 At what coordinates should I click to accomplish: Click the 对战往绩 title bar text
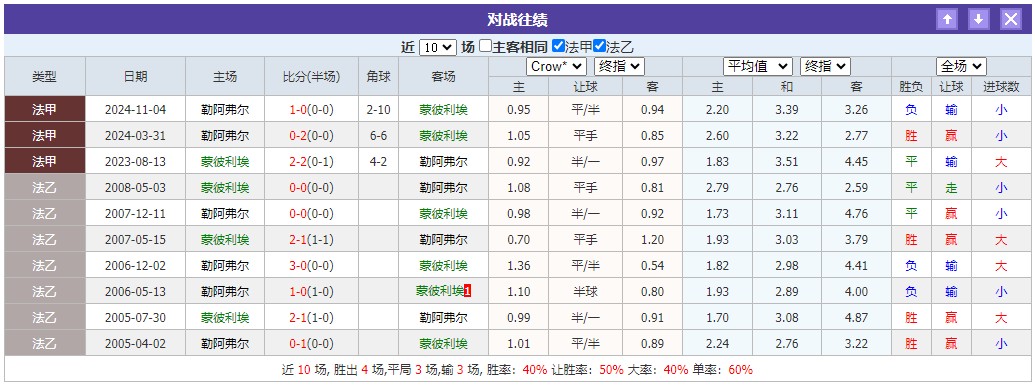518,19
